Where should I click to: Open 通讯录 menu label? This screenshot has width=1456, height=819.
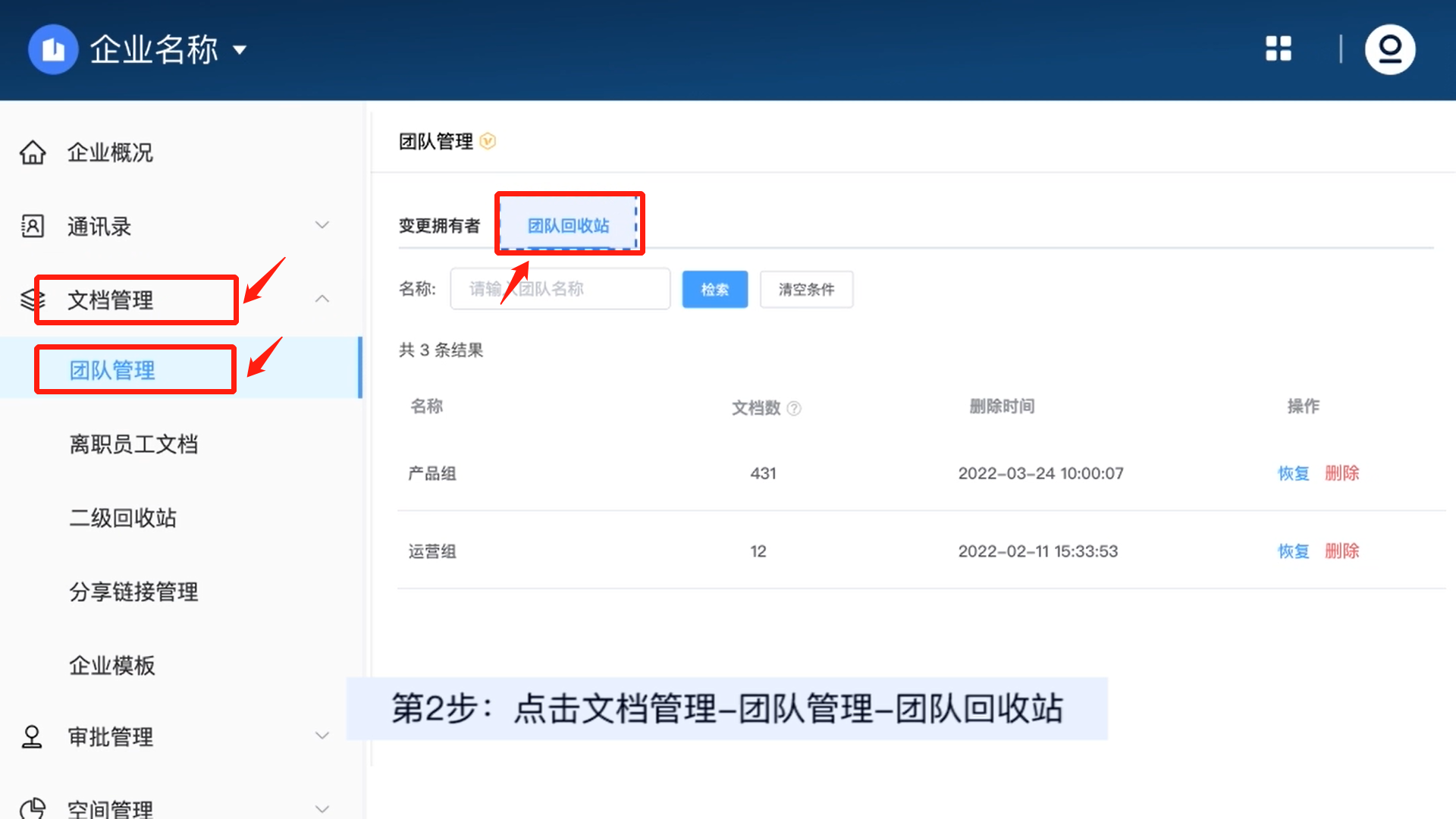(x=99, y=226)
